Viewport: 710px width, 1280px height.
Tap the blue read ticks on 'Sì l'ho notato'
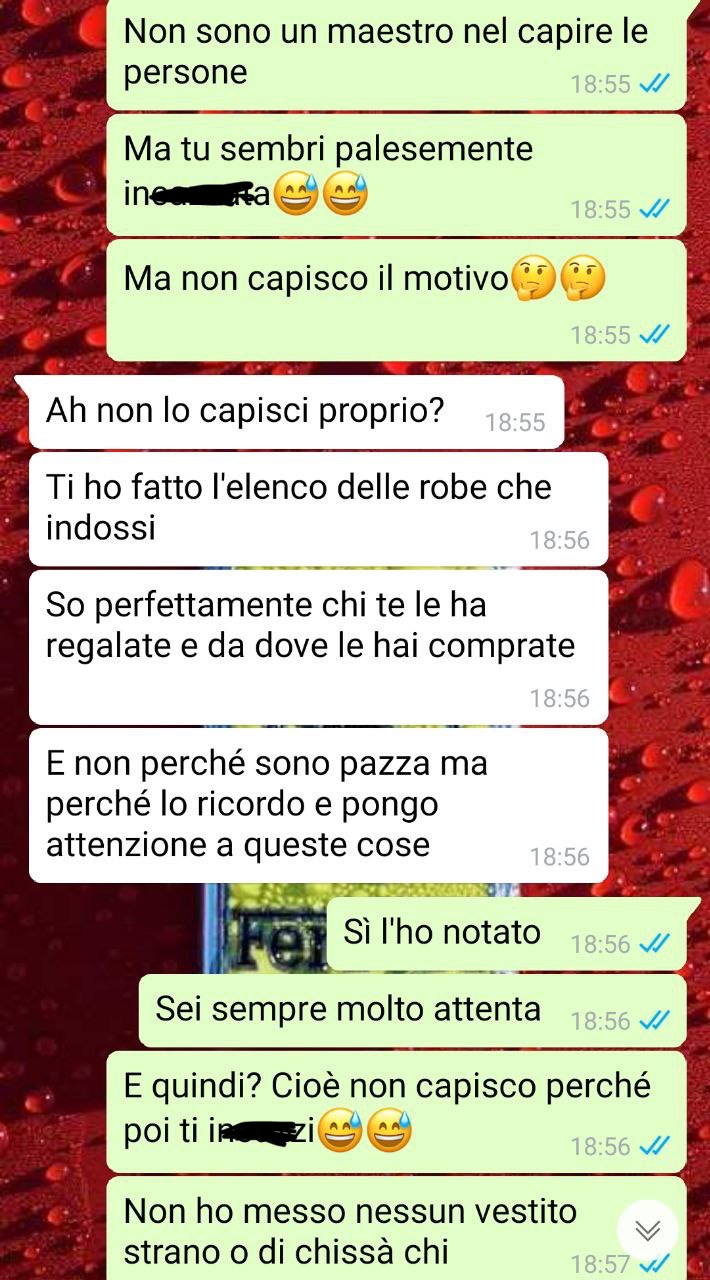654,944
